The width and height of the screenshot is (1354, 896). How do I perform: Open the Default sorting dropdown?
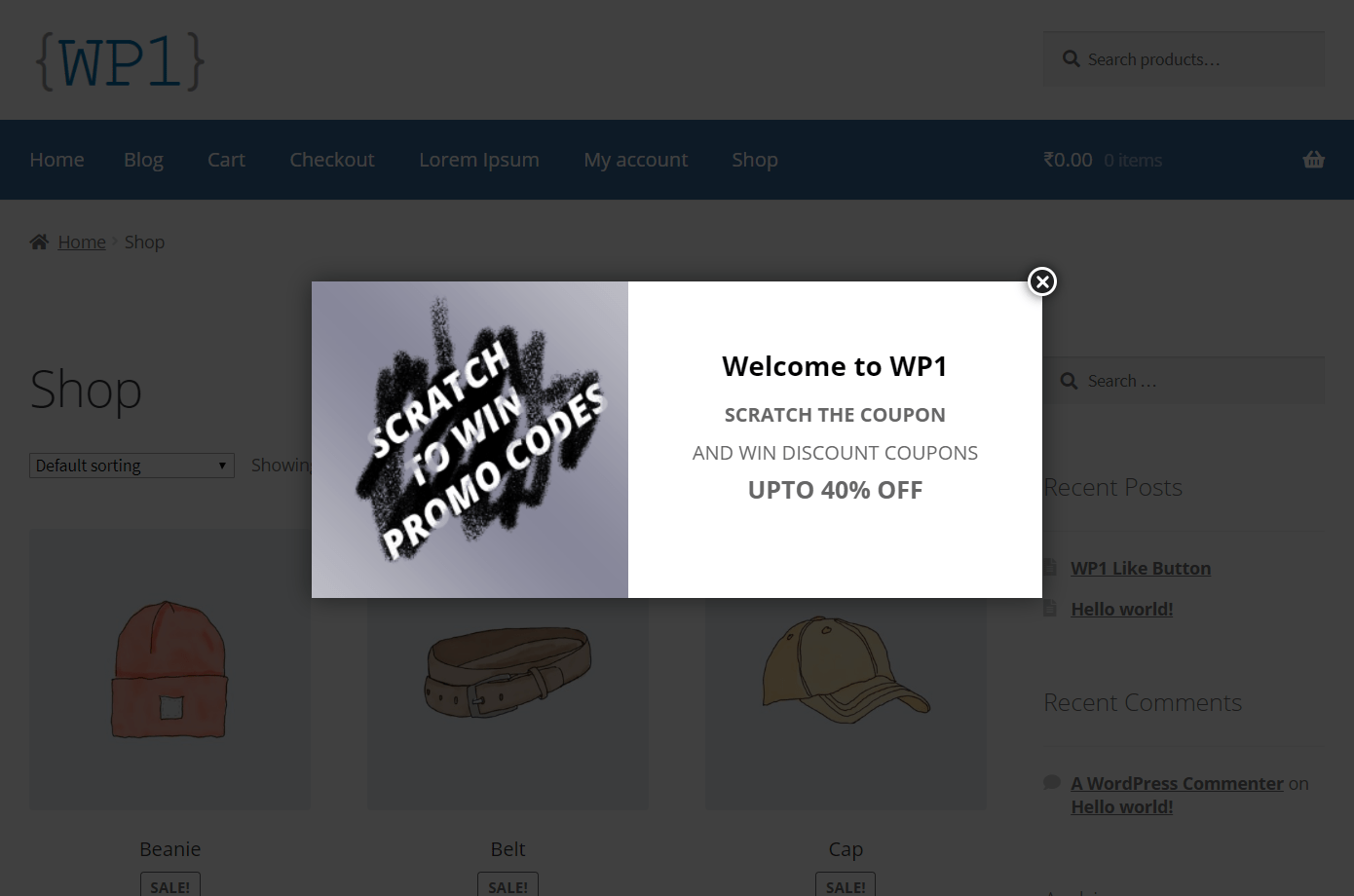pyautogui.click(x=132, y=465)
